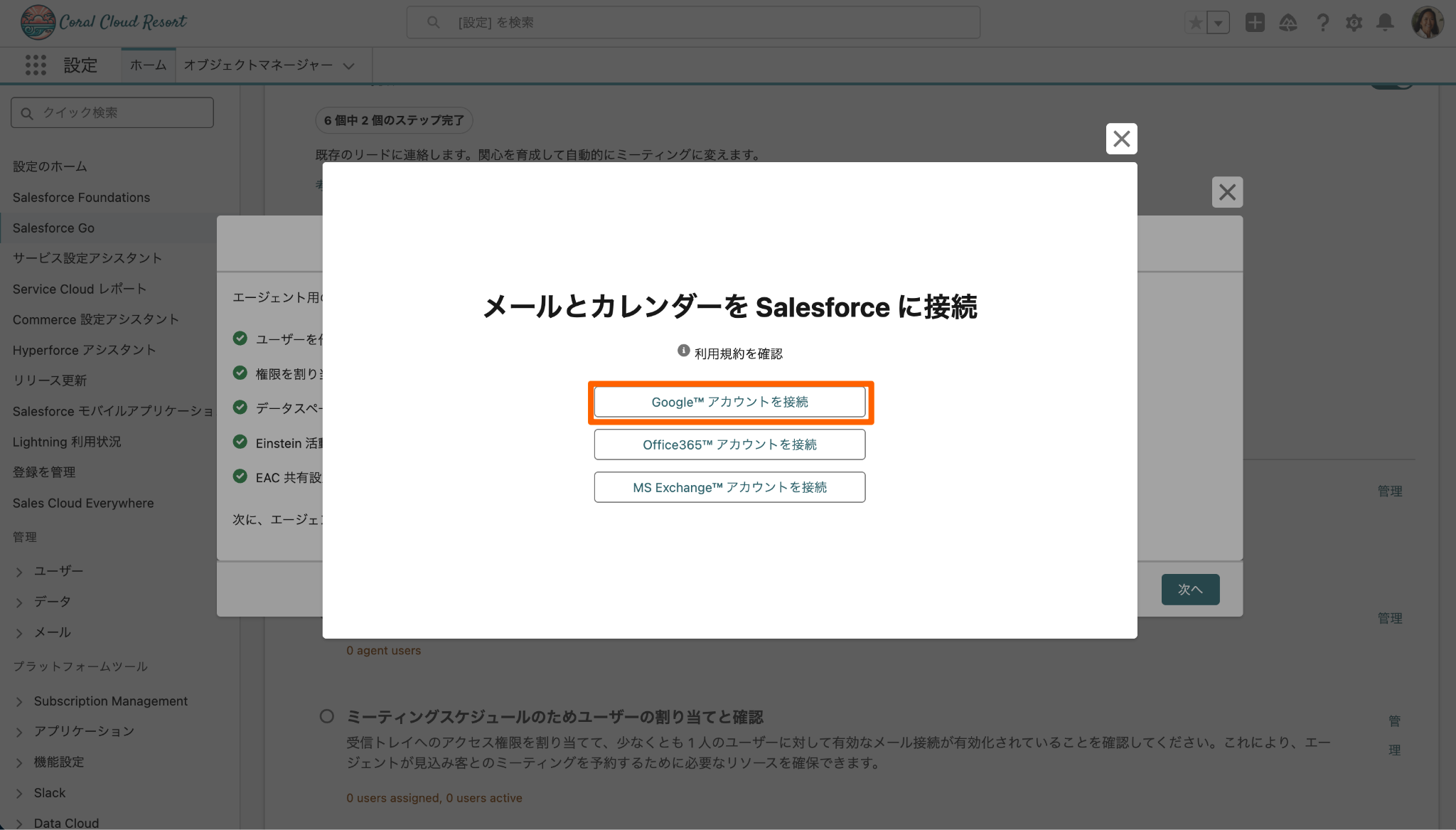Image resolution: width=1456 pixels, height=830 pixels.
Task: Select Salesforce Go in sidebar
Action: tap(53, 228)
